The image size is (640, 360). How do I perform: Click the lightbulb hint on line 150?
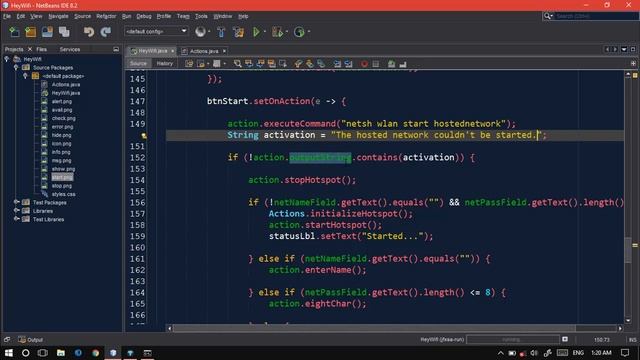click(x=144, y=136)
